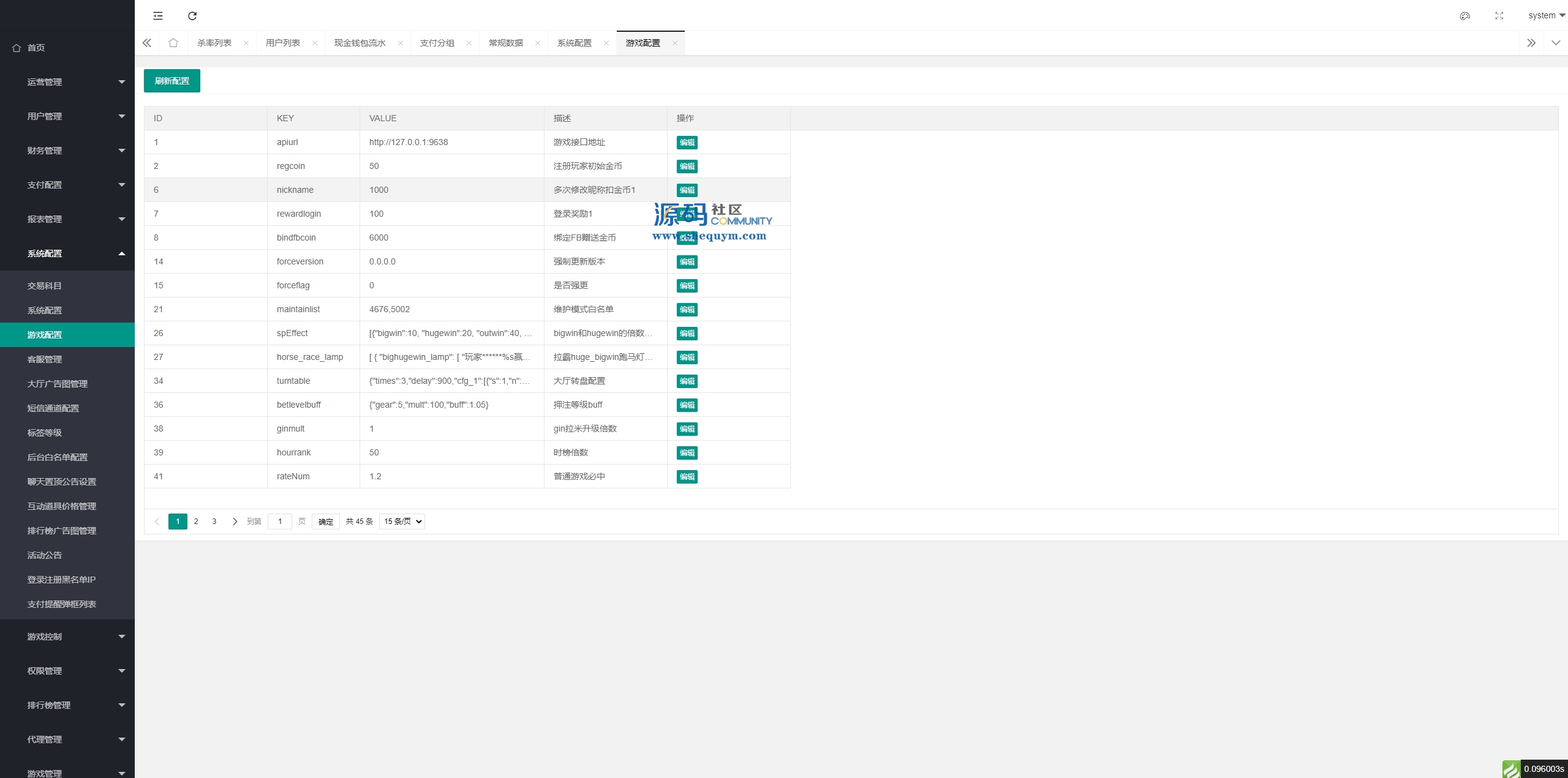
Task: Close the 游戏配置 tab
Action: coord(674,43)
